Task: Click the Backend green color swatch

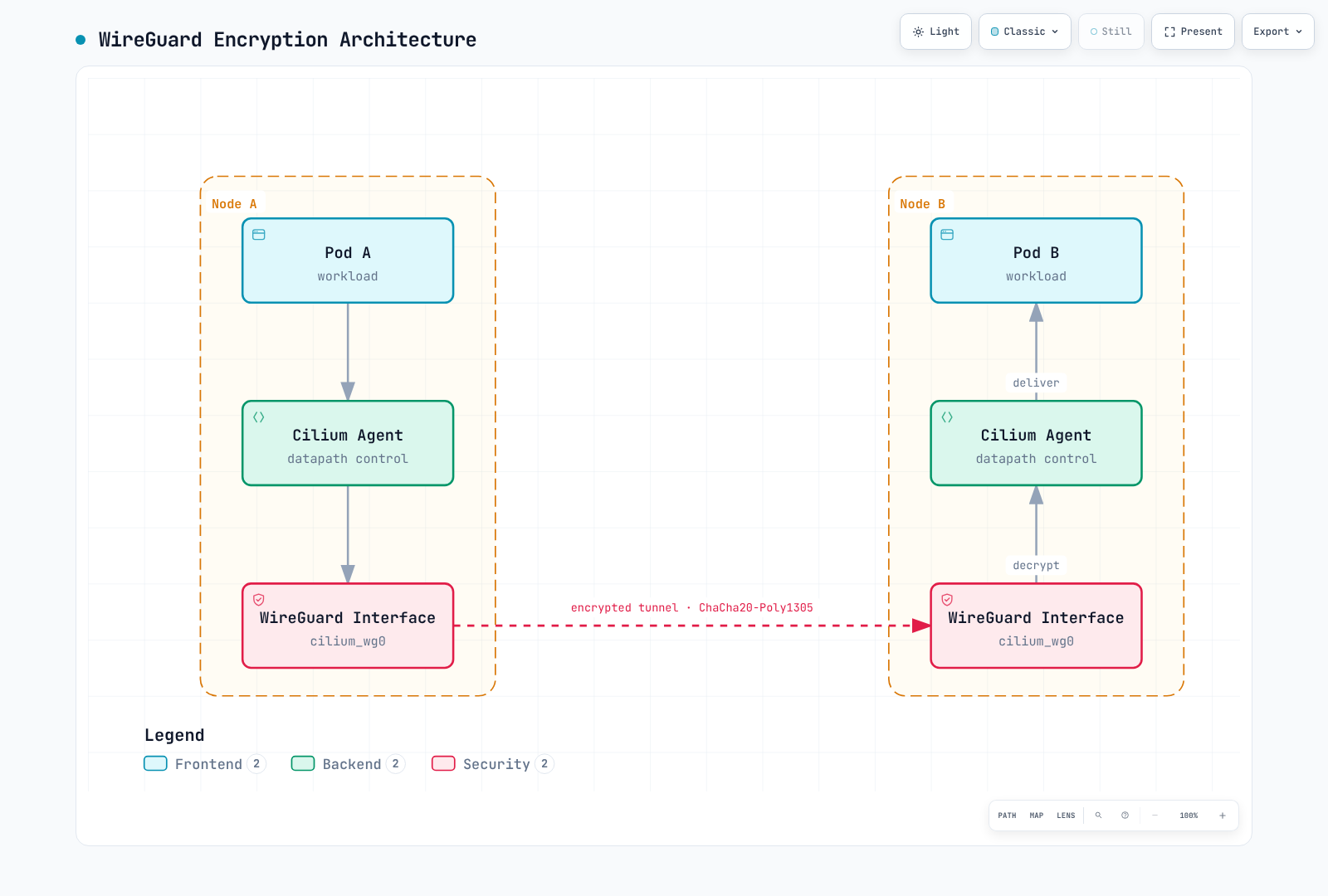Action: coord(303,763)
